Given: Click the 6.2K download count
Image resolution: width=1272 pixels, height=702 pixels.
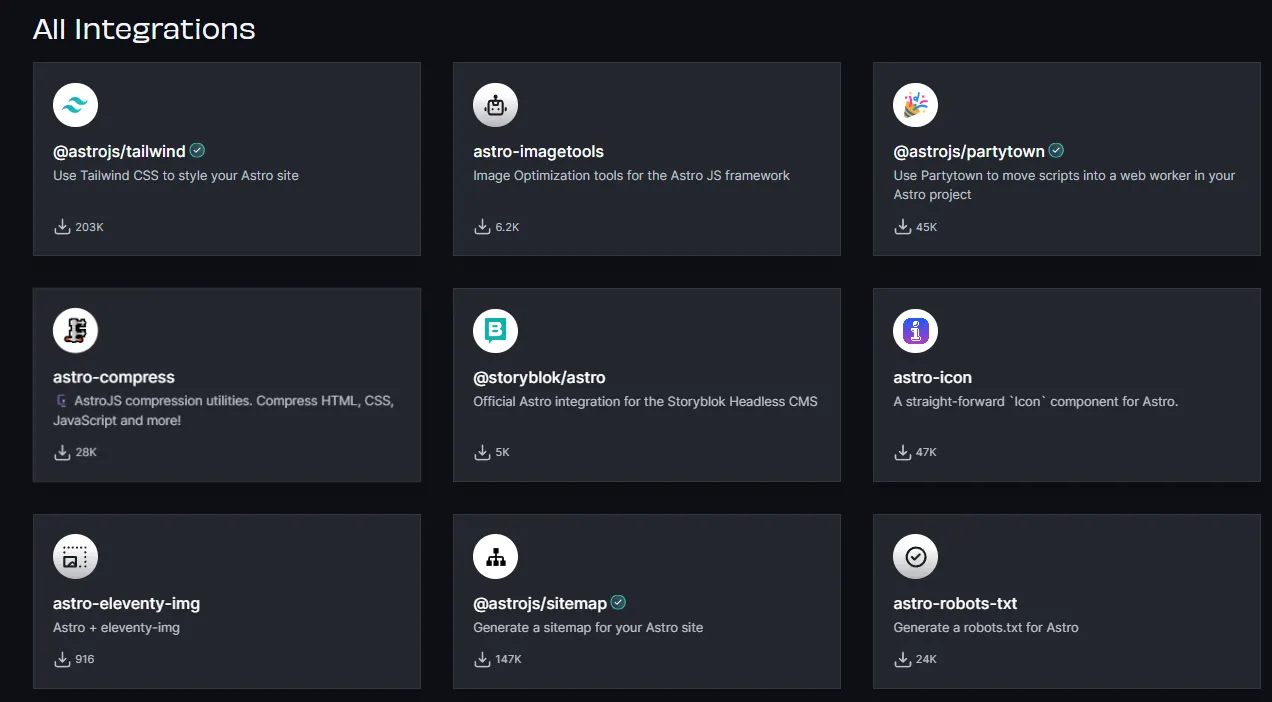Looking at the screenshot, I should (x=507, y=228).
